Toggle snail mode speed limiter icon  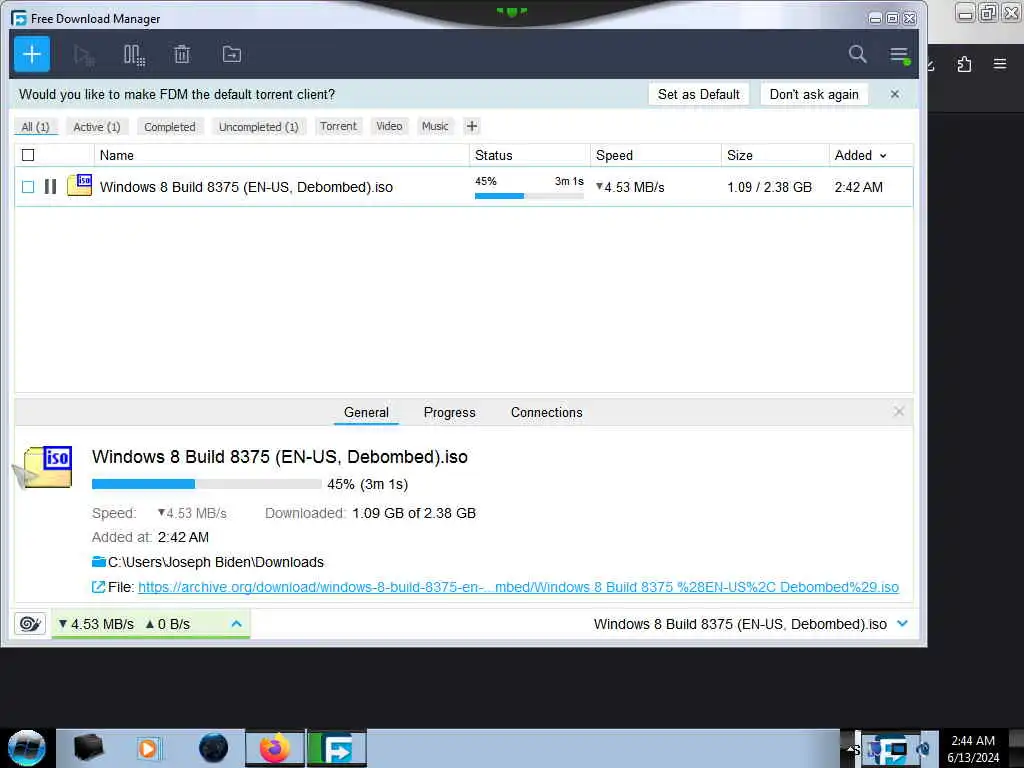[x=30, y=624]
